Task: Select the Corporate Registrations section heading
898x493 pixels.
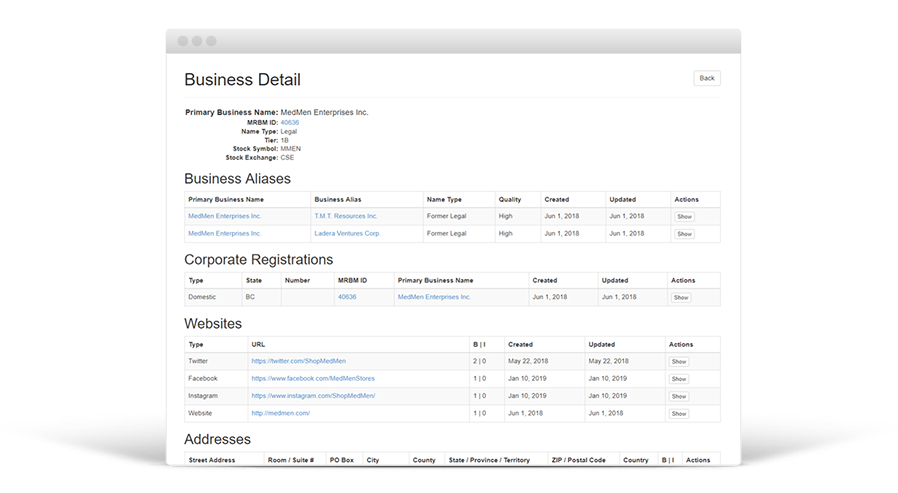Action: click(x=258, y=260)
